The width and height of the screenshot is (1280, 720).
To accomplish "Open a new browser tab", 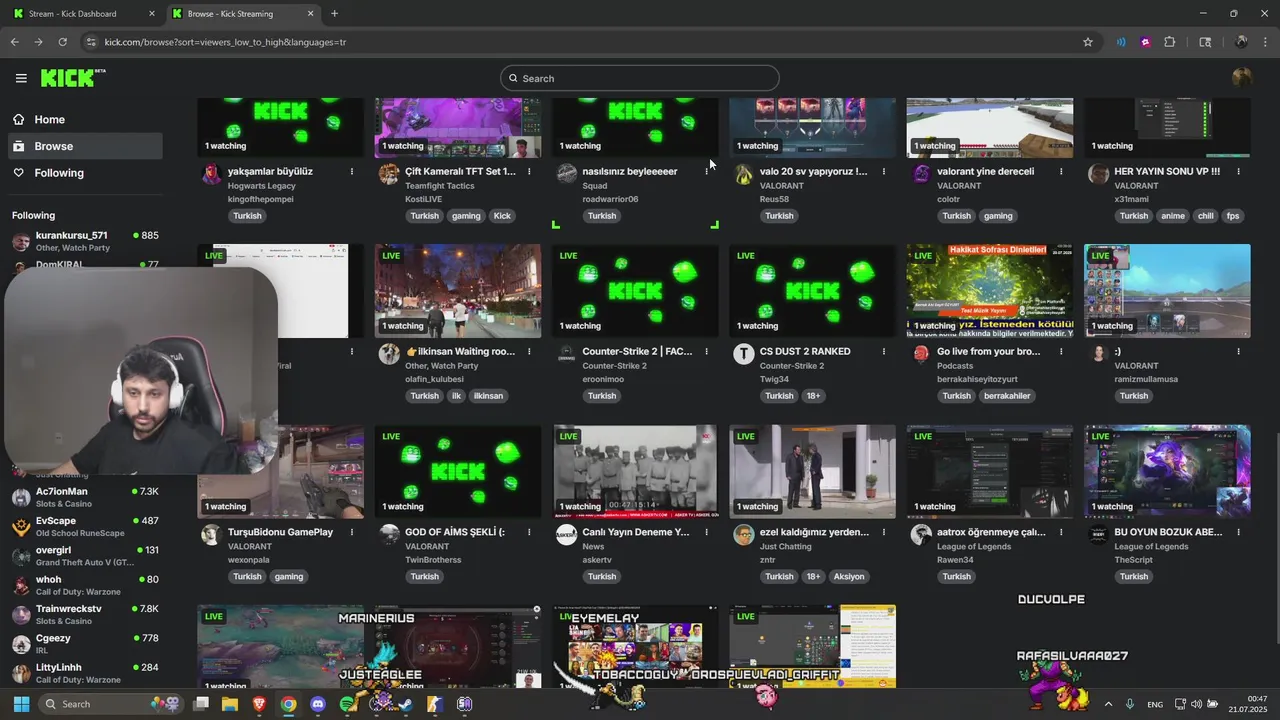I will [x=334, y=14].
